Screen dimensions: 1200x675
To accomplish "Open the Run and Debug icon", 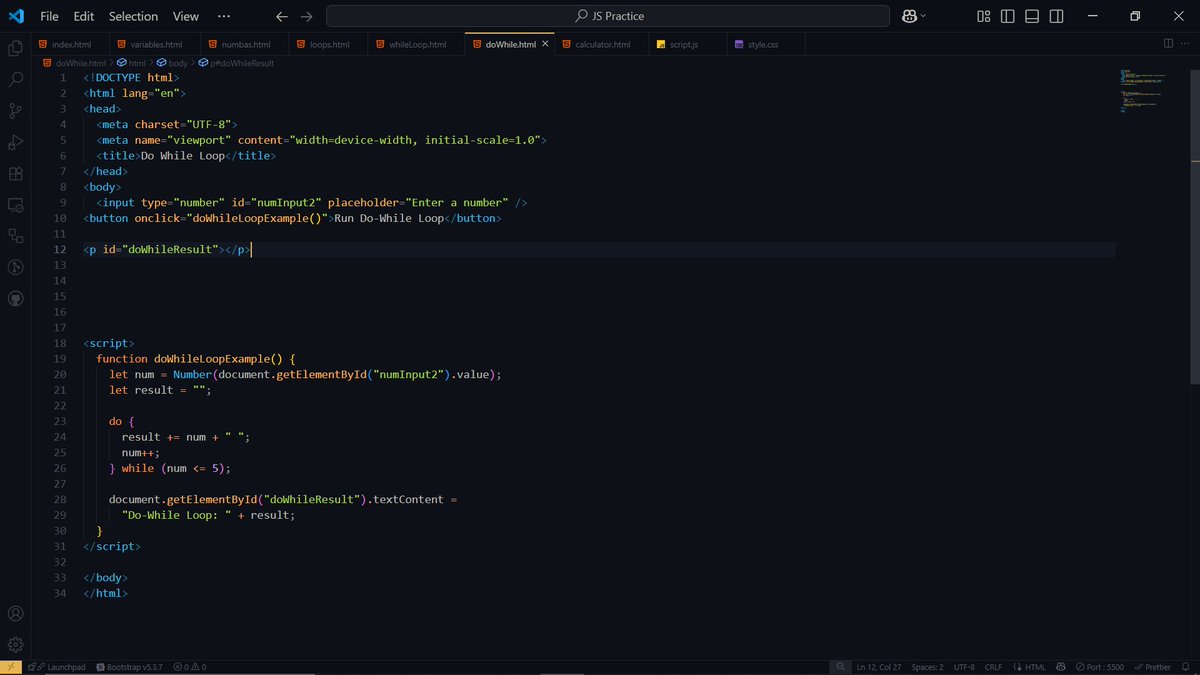I will click(15, 142).
